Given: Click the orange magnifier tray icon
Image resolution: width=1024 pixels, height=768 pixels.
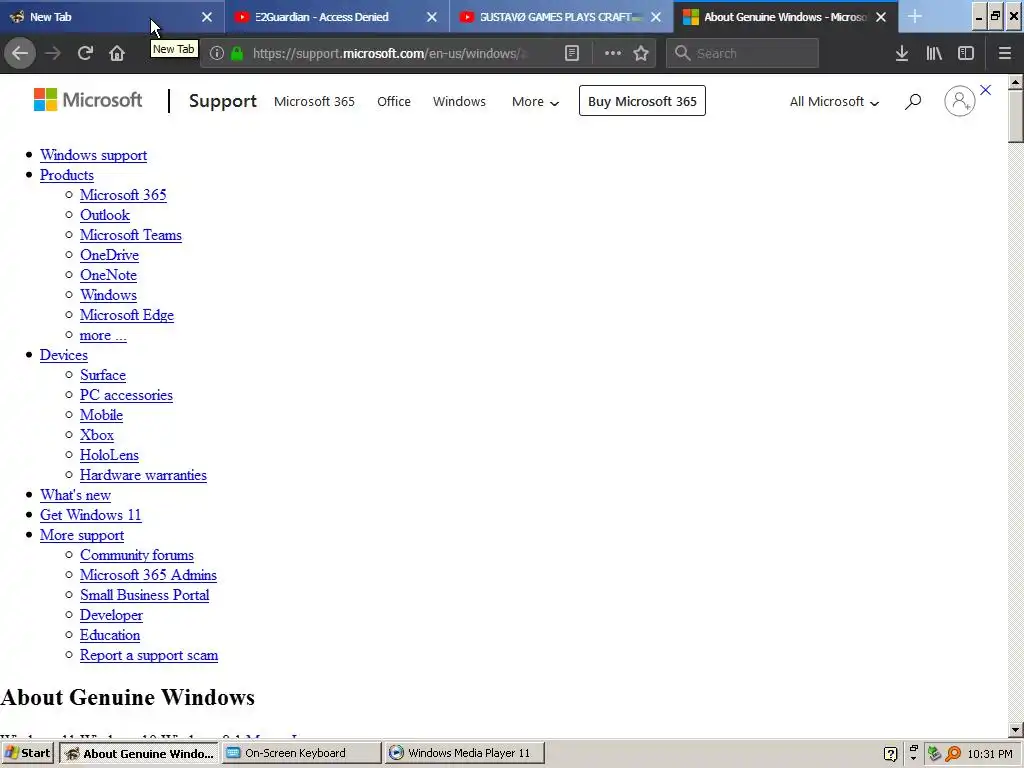Looking at the screenshot, I should (x=953, y=754).
